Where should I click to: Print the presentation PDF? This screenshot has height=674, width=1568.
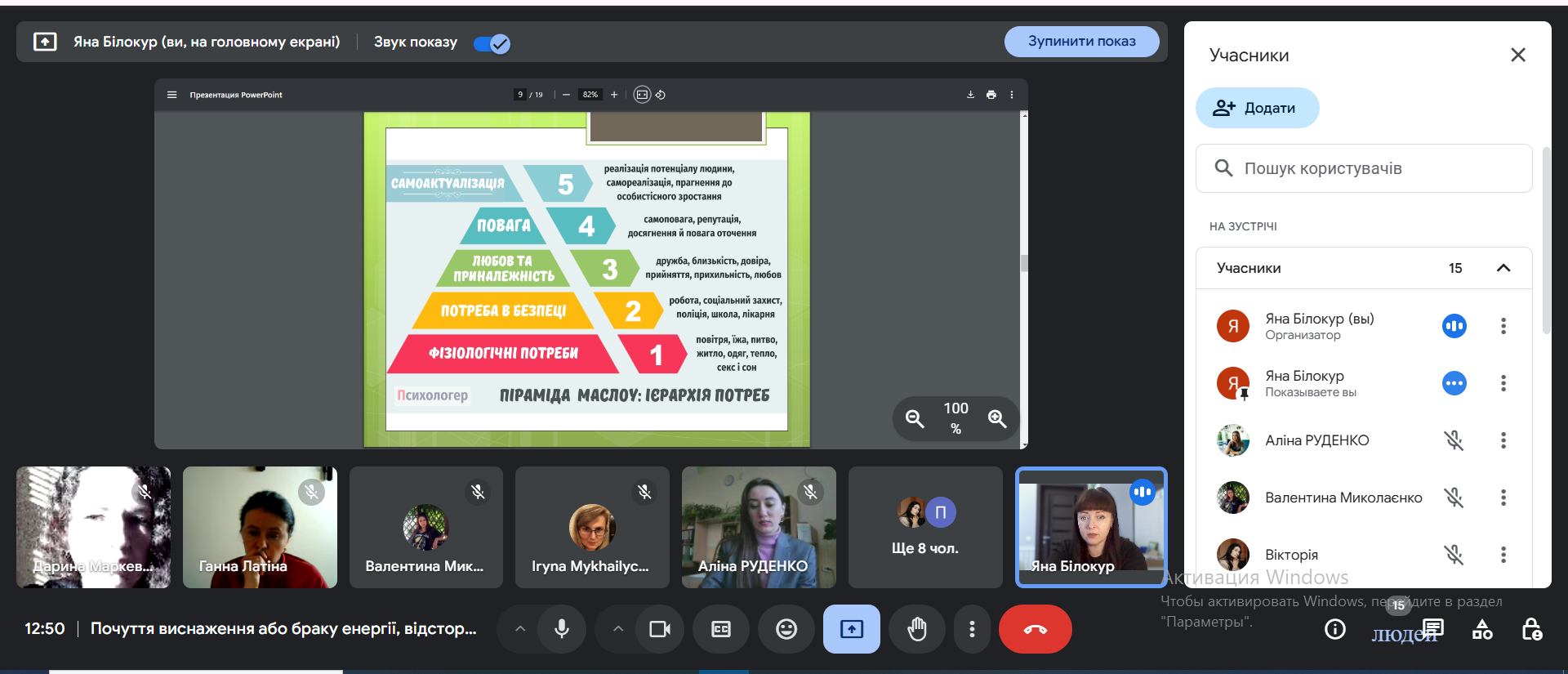point(991,95)
